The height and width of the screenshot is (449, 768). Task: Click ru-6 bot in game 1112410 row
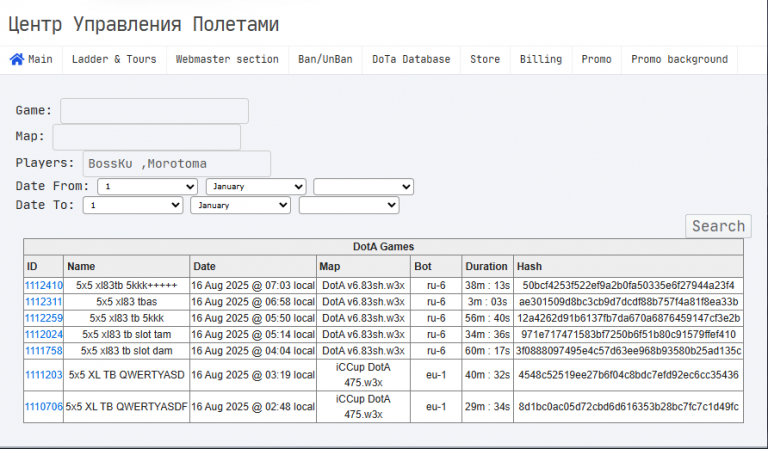(436, 285)
